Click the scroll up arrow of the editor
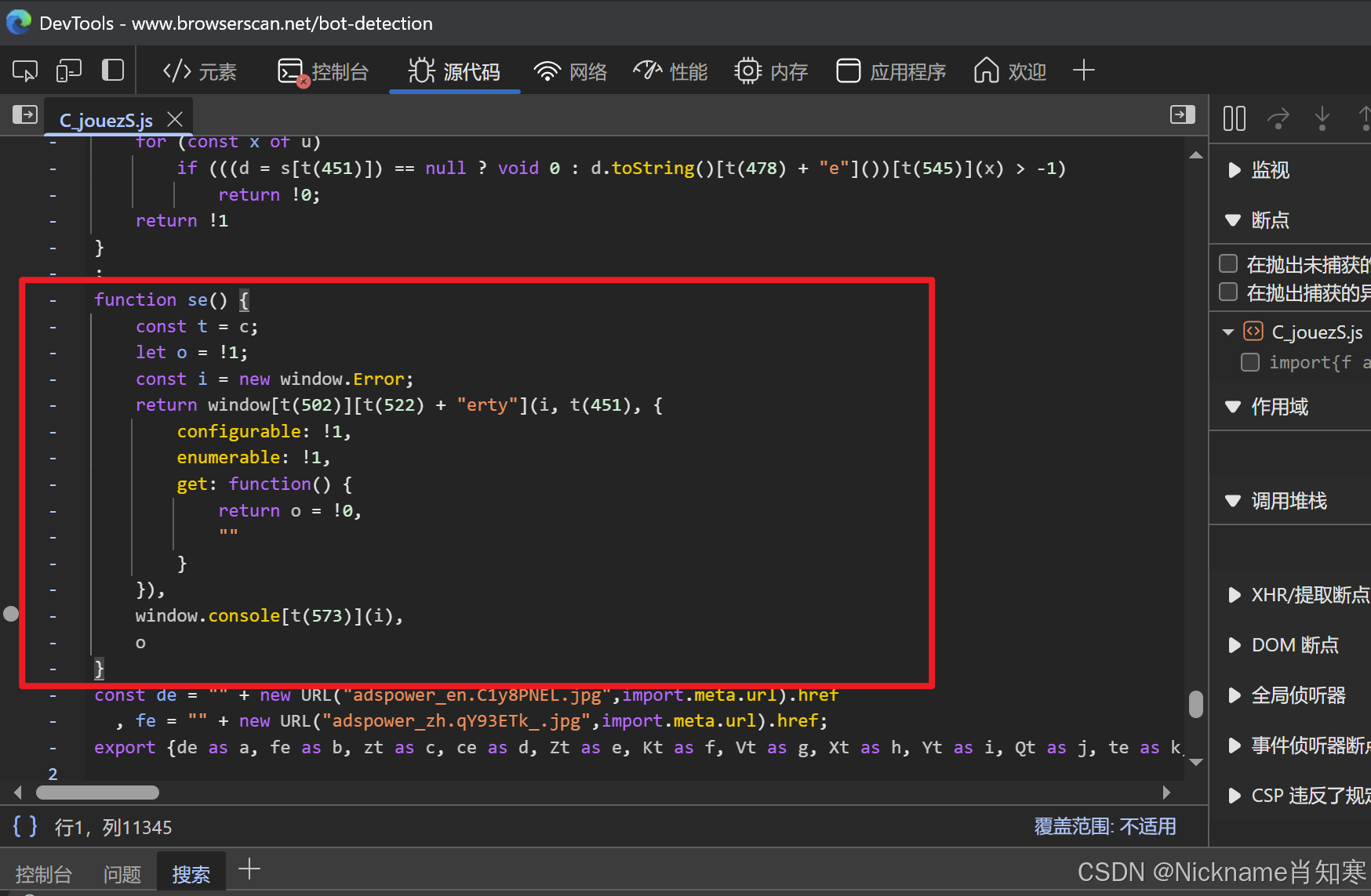 tap(1196, 155)
